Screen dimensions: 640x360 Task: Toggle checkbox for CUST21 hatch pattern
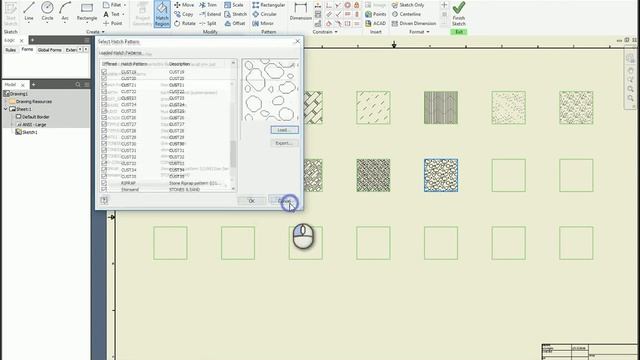point(104,85)
